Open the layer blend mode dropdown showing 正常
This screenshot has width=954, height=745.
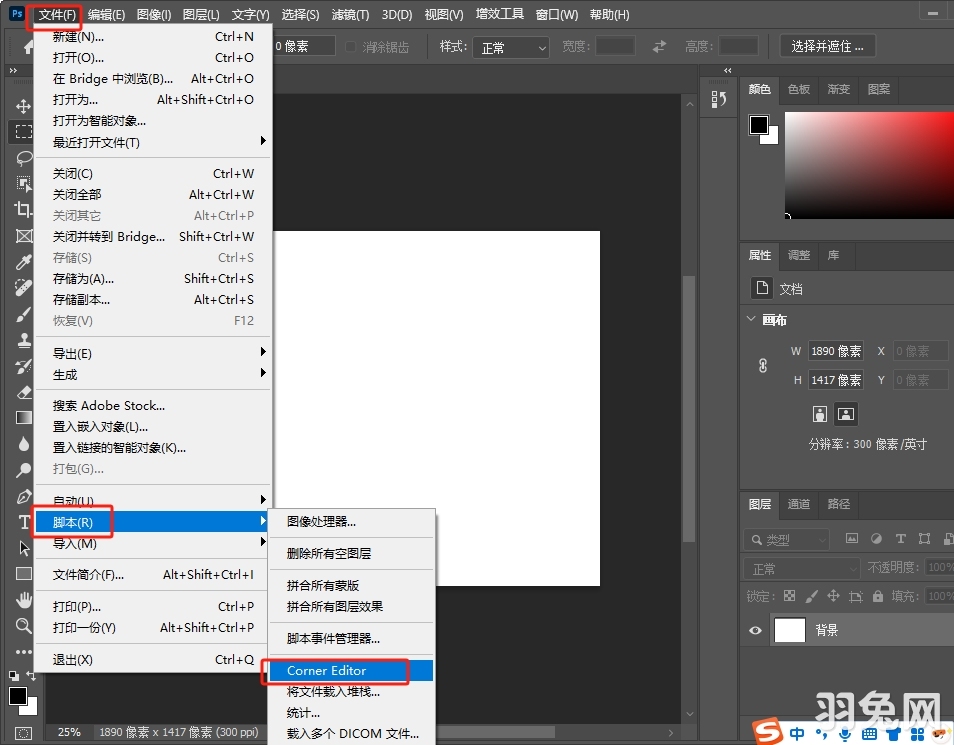[x=800, y=568]
